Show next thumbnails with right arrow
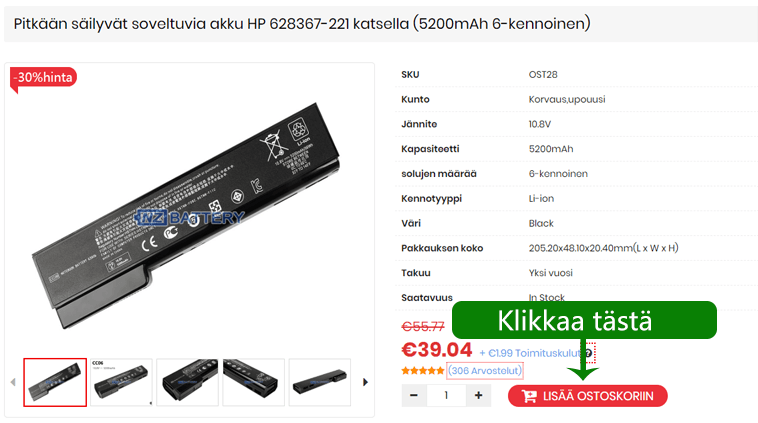 tap(365, 382)
